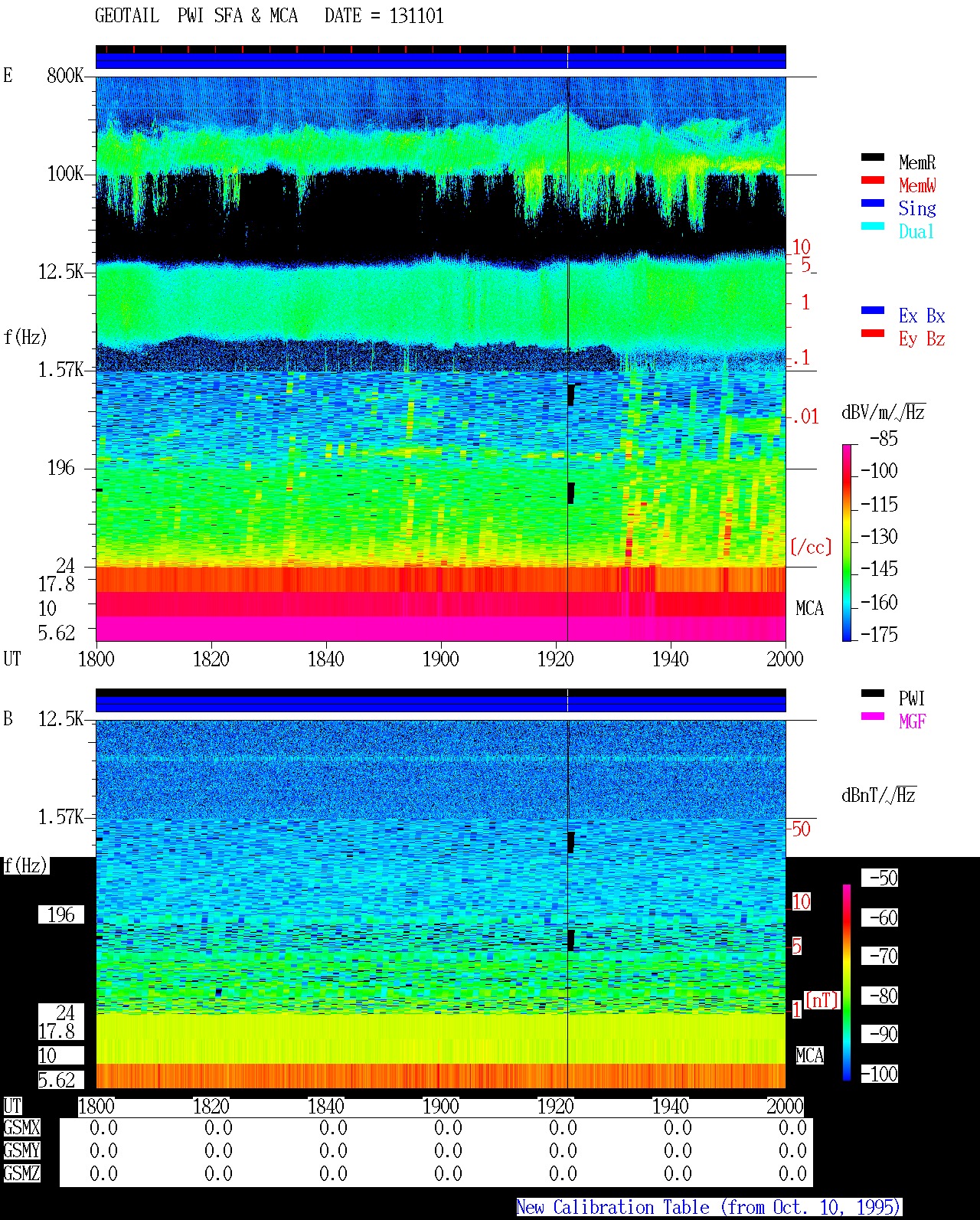Image resolution: width=980 pixels, height=1220 pixels.
Task: Click the MGF legend label
Action: [x=913, y=721]
